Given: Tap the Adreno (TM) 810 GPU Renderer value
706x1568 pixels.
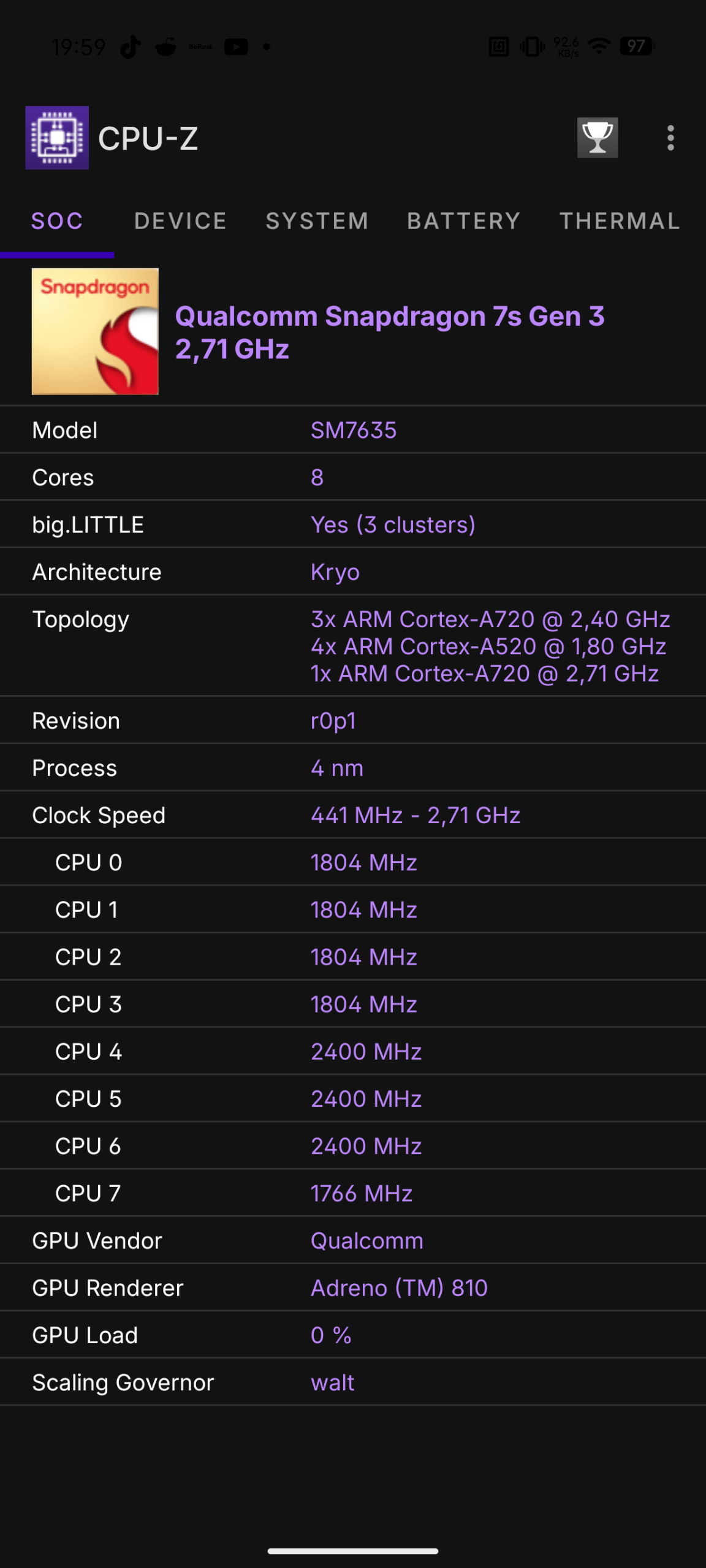Looking at the screenshot, I should 398,1287.
